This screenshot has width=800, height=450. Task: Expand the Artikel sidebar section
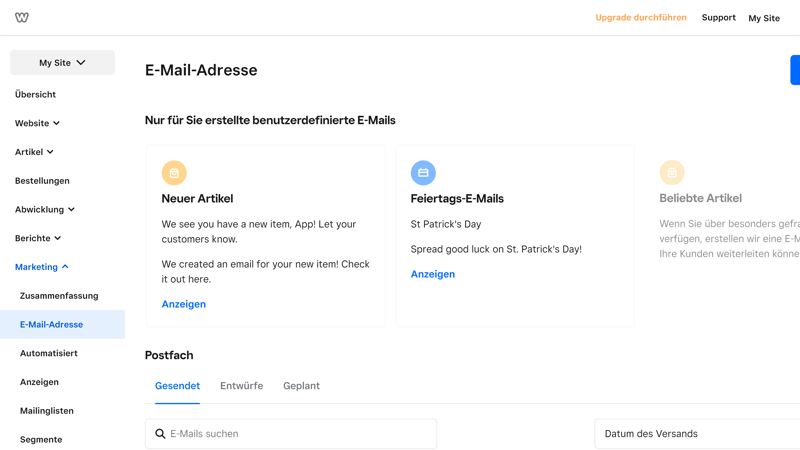(35, 152)
